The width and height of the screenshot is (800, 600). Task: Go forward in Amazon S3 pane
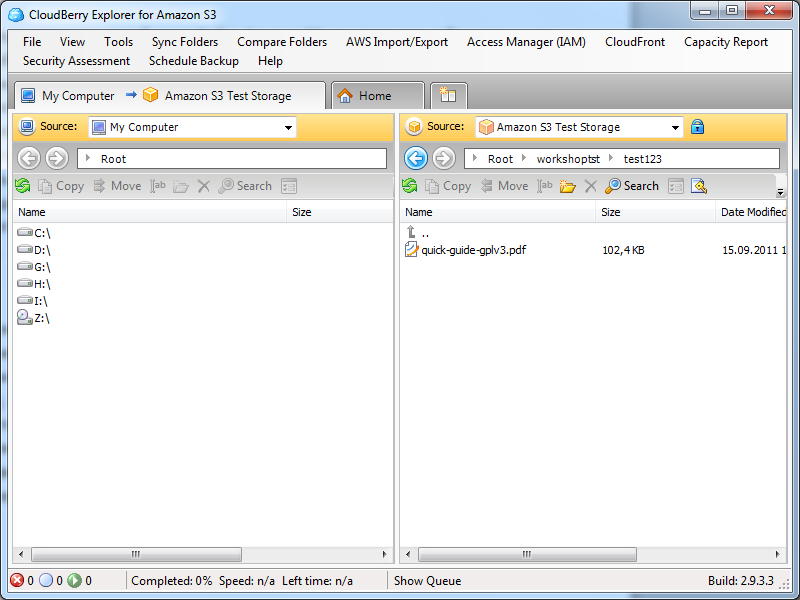tap(444, 158)
